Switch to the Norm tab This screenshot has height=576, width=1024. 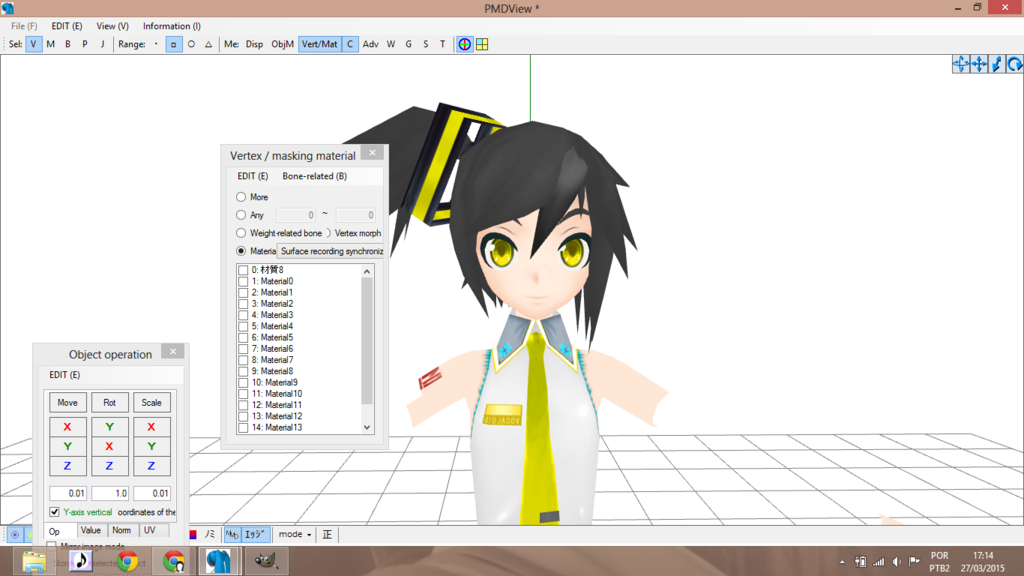pos(121,530)
